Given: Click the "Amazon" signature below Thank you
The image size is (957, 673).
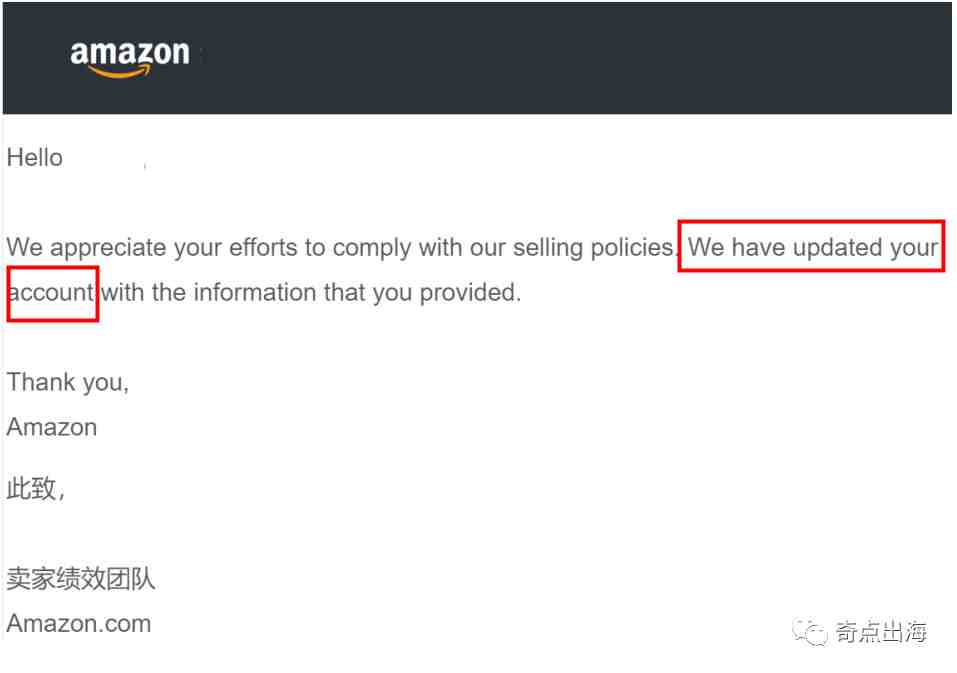Looking at the screenshot, I should pyautogui.click(x=52, y=427).
